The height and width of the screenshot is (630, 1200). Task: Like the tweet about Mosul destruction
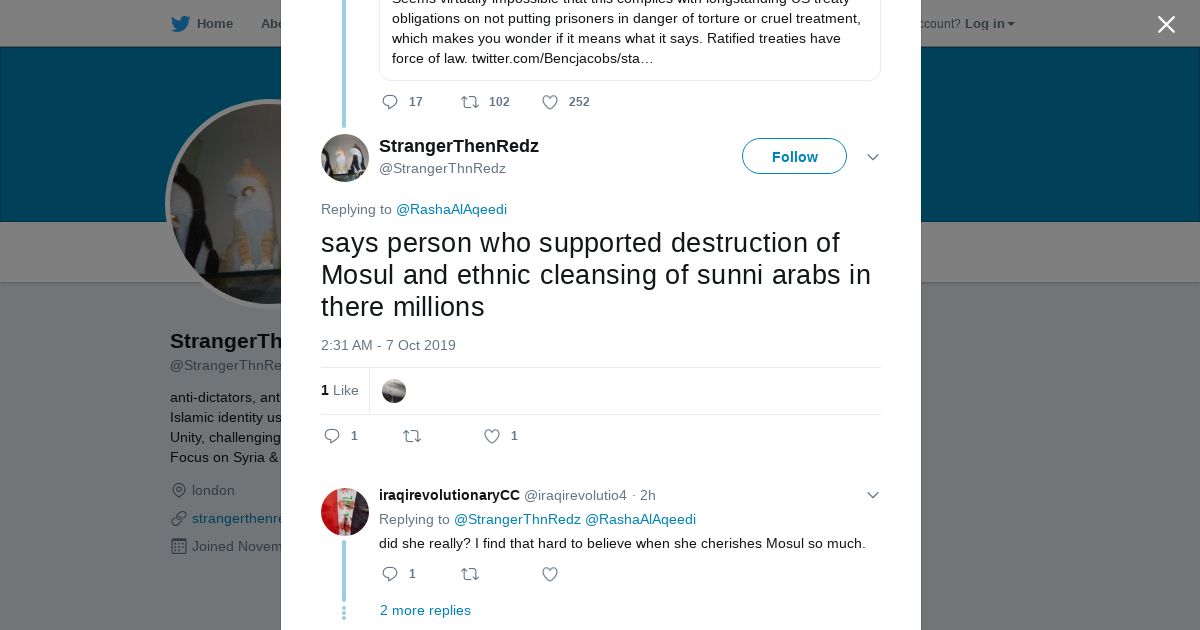tap(492, 436)
